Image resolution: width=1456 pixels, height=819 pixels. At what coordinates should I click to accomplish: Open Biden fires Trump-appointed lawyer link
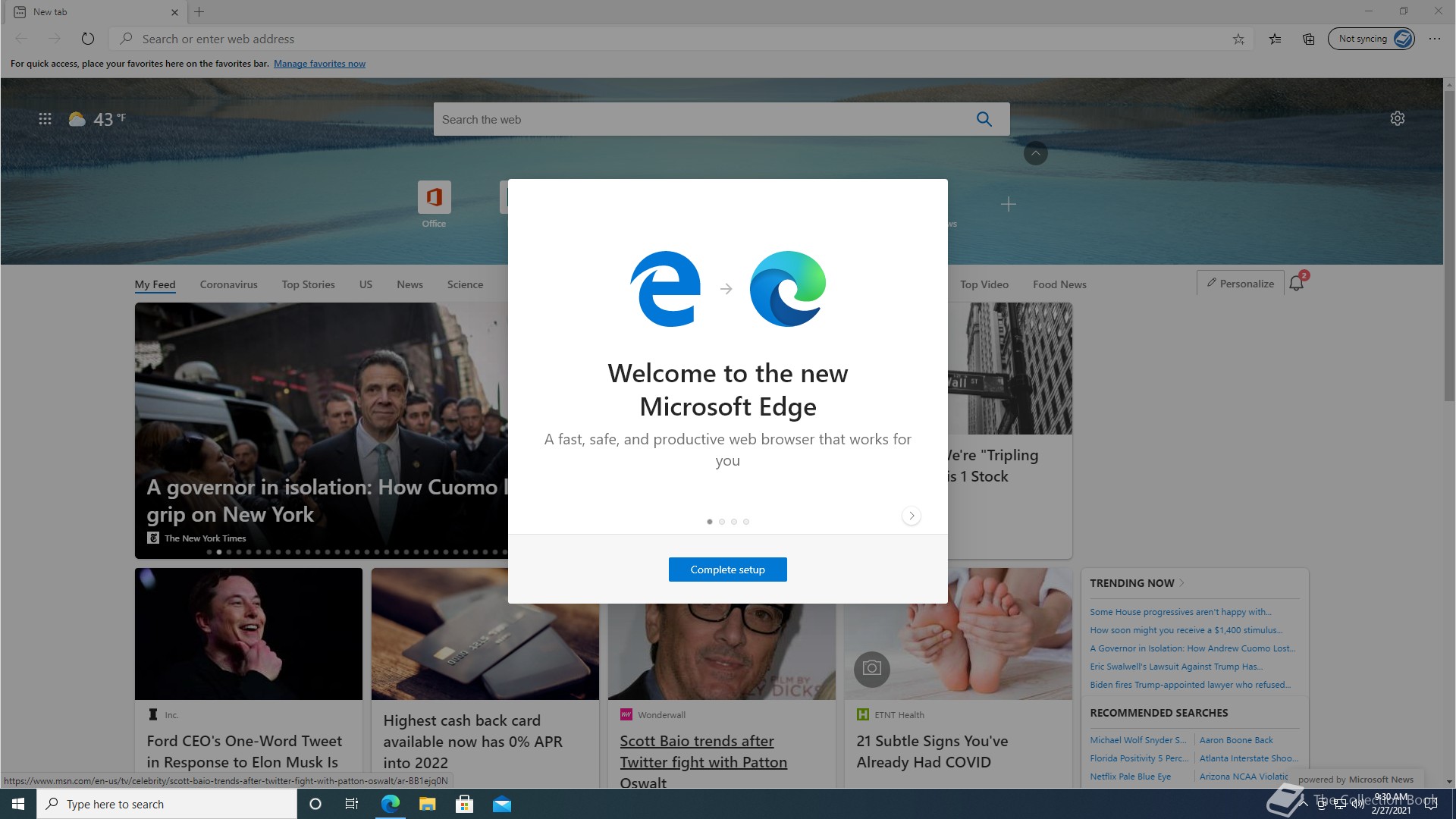pos(1190,685)
